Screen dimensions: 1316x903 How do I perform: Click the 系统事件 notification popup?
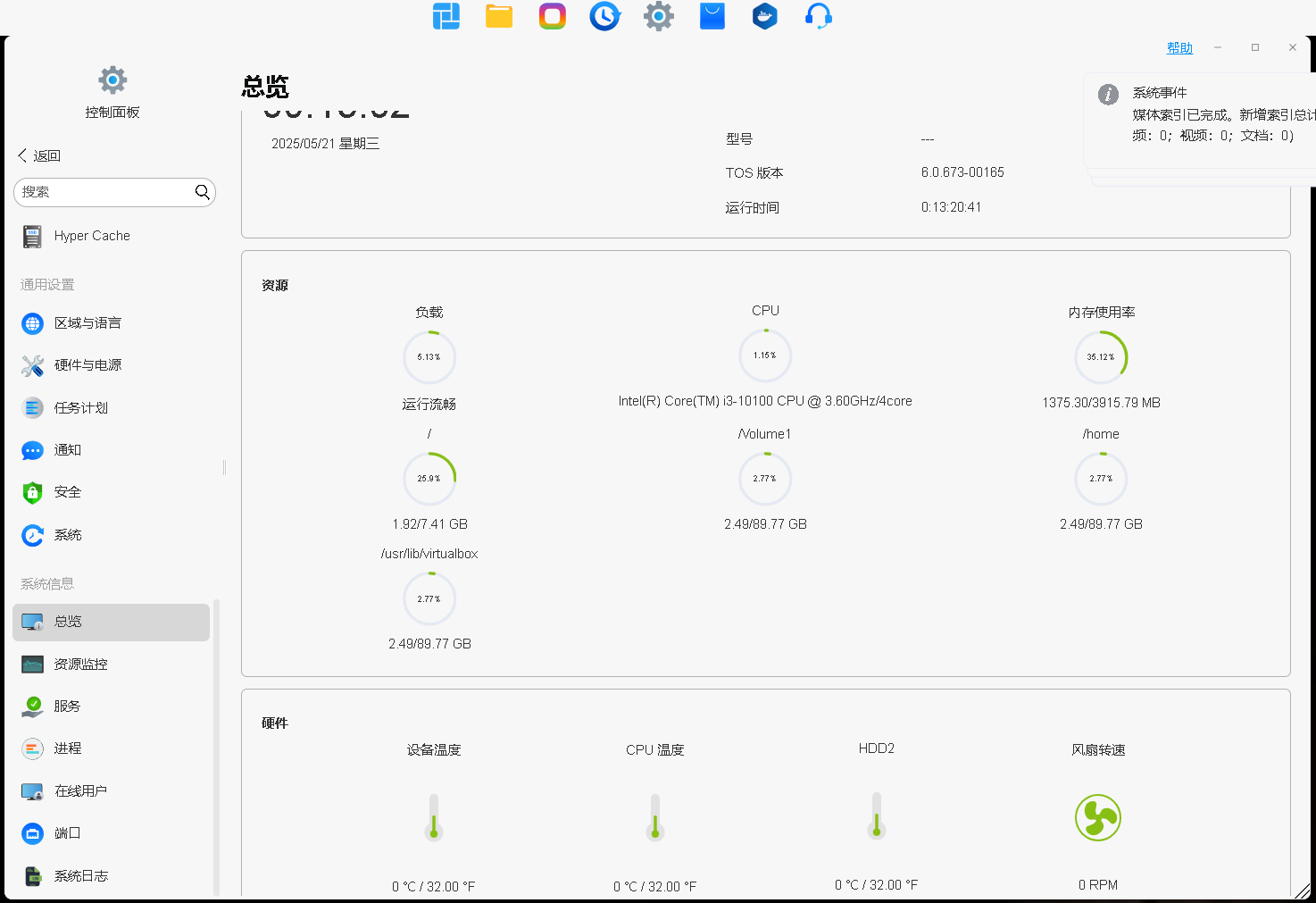[x=1199, y=121]
